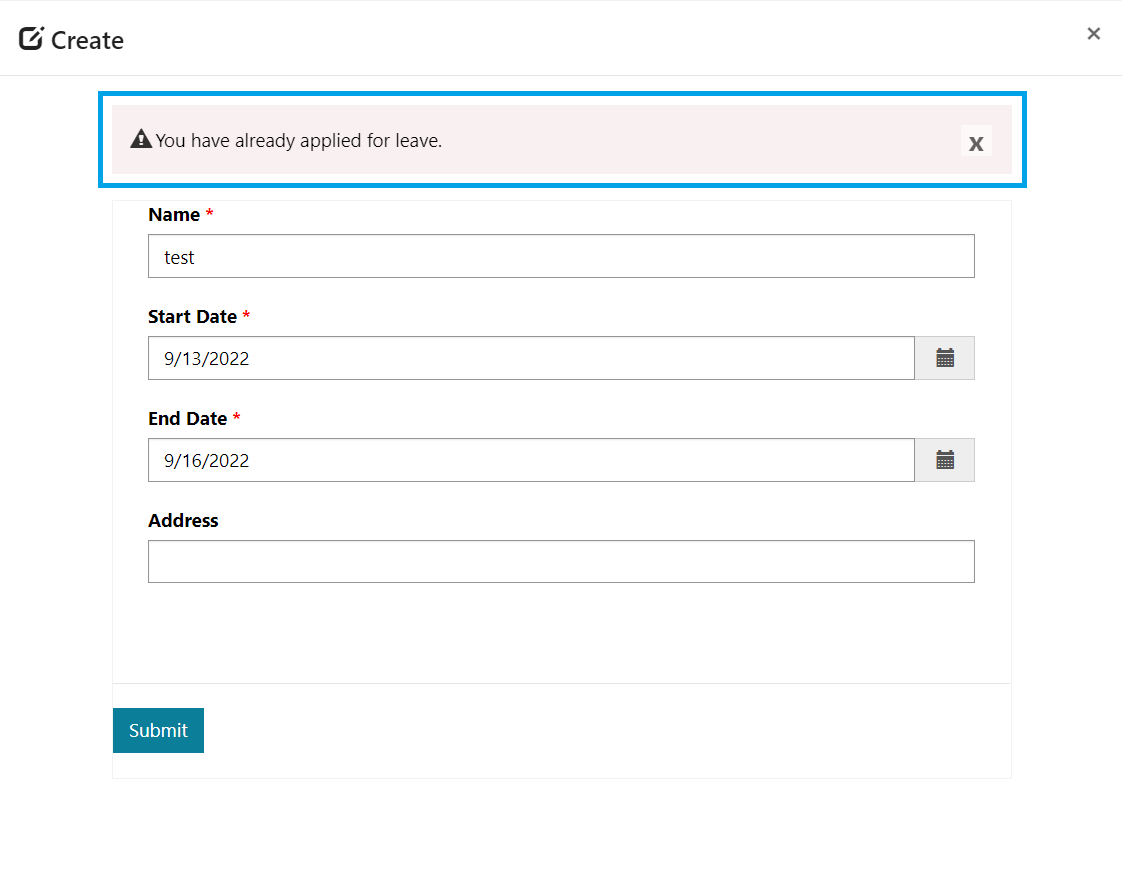The image size is (1122, 891).
Task: Click the Create heading text
Action: (87, 41)
